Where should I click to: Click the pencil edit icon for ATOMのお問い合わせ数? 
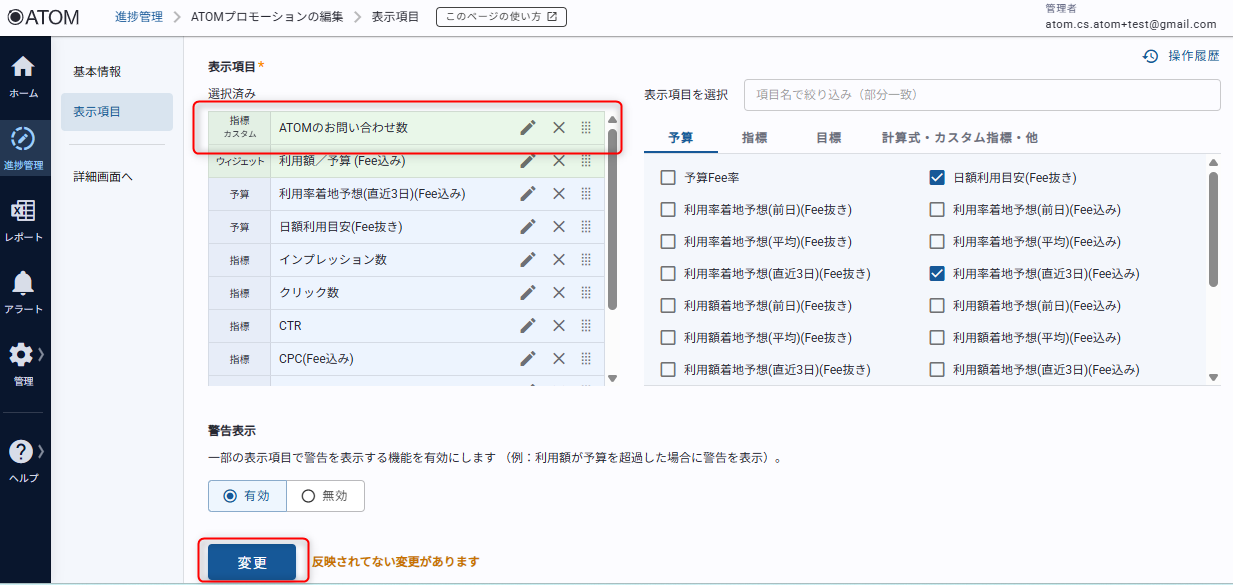(x=528, y=127)
